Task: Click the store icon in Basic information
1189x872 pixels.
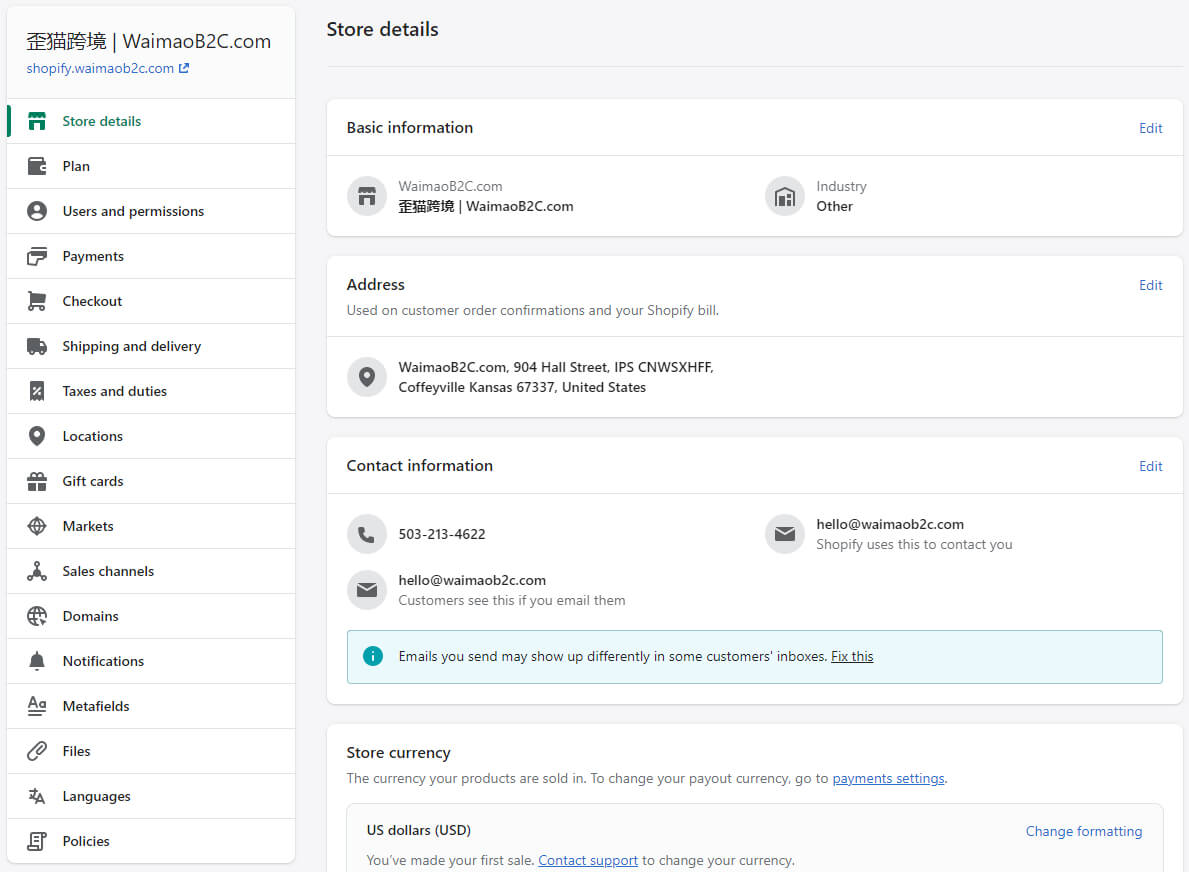Action: click(x=367, y=196)
